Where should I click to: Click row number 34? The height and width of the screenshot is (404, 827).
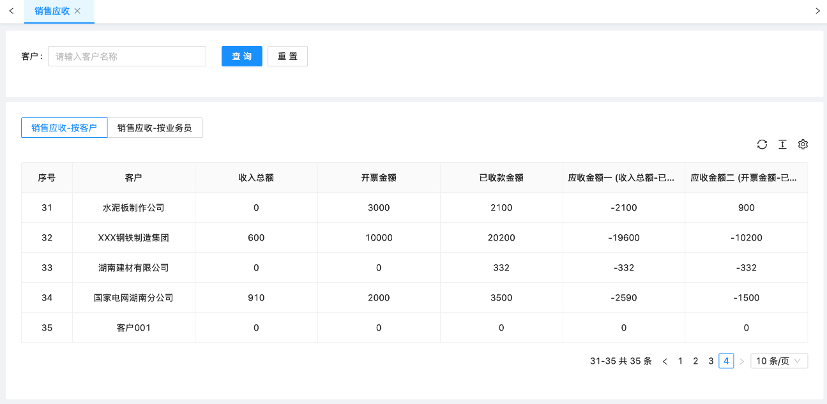point(47,298)
